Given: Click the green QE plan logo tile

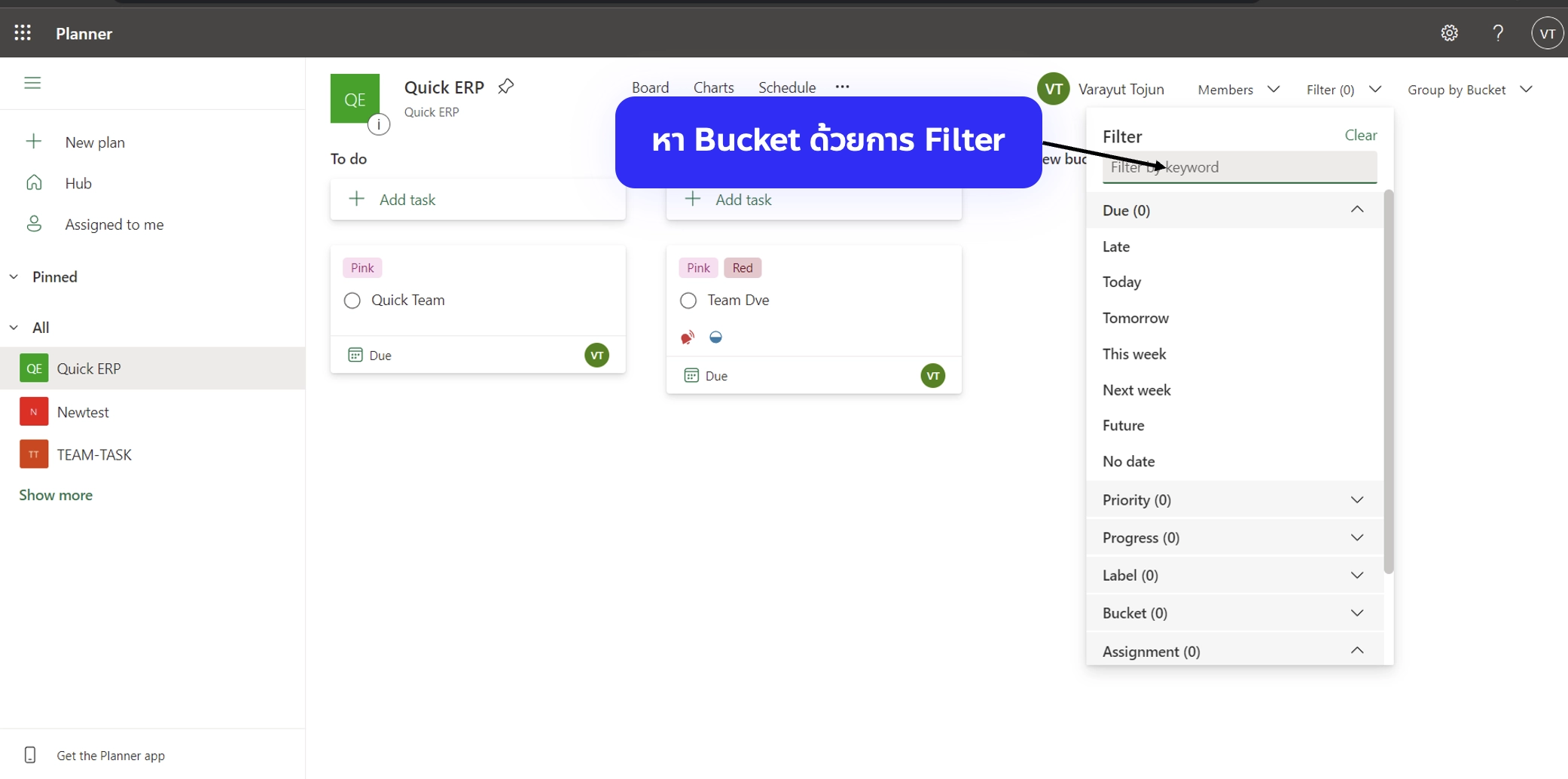Looking at the screenshot, I should pyautogui.click(x=355, y=99).
